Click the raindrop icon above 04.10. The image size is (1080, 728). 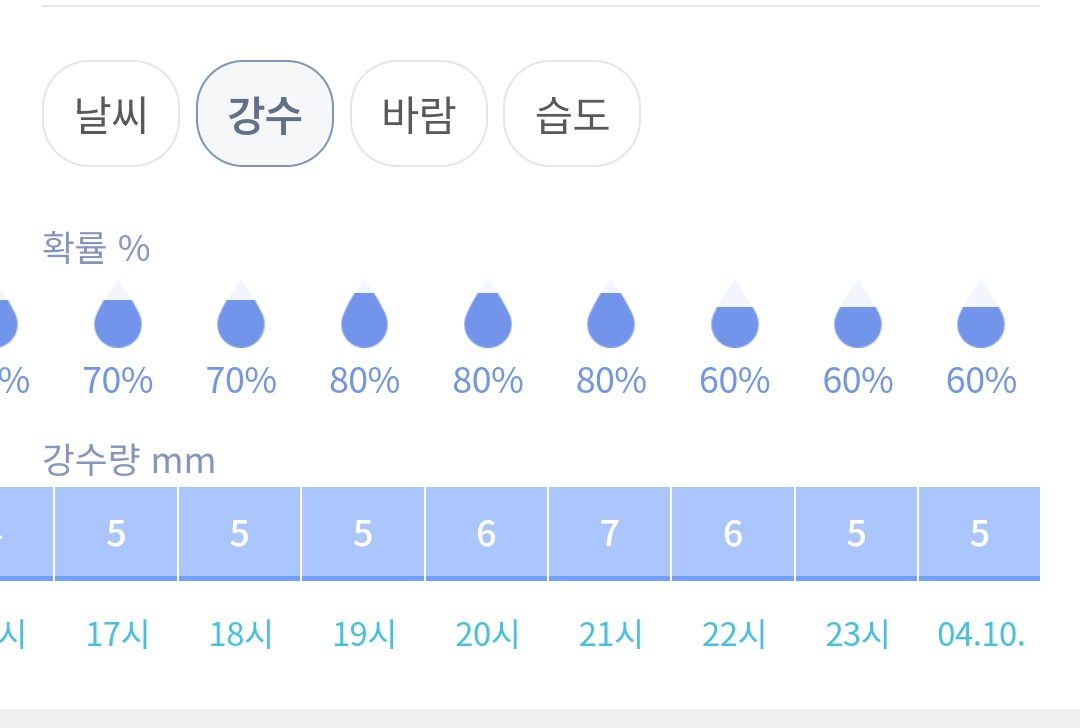pos(981,314)
